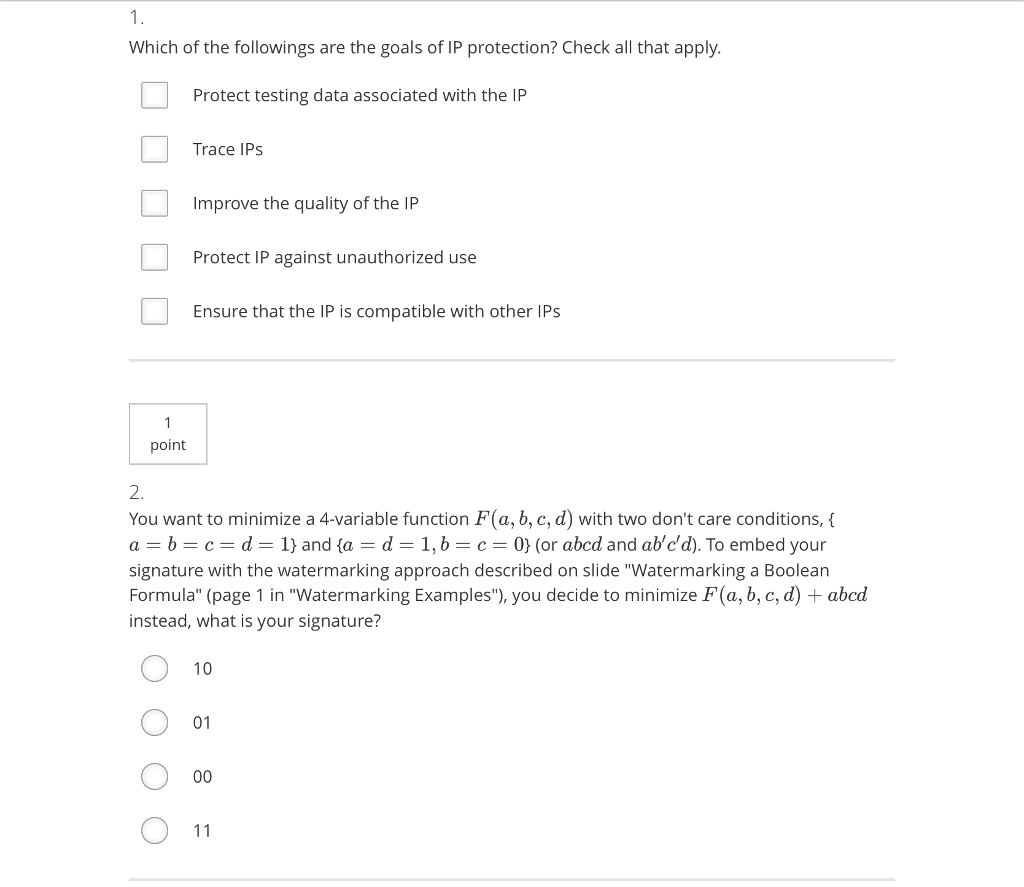Click the question 1 prompt text
This screenshot has height=887, width=1024.
pyautogui.click(x=425, y=47)
